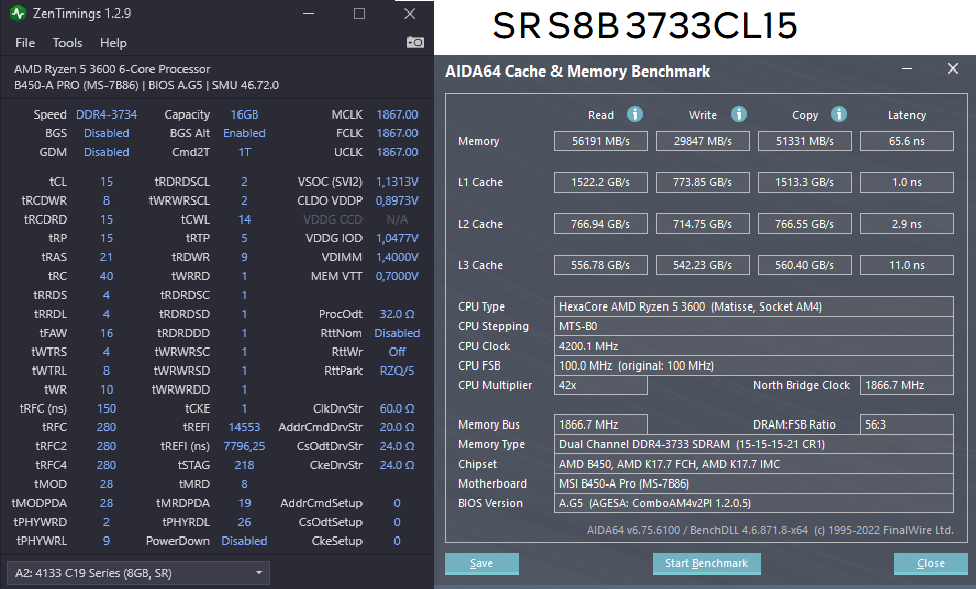Click the tRAS value 21

tap(106, 257)
